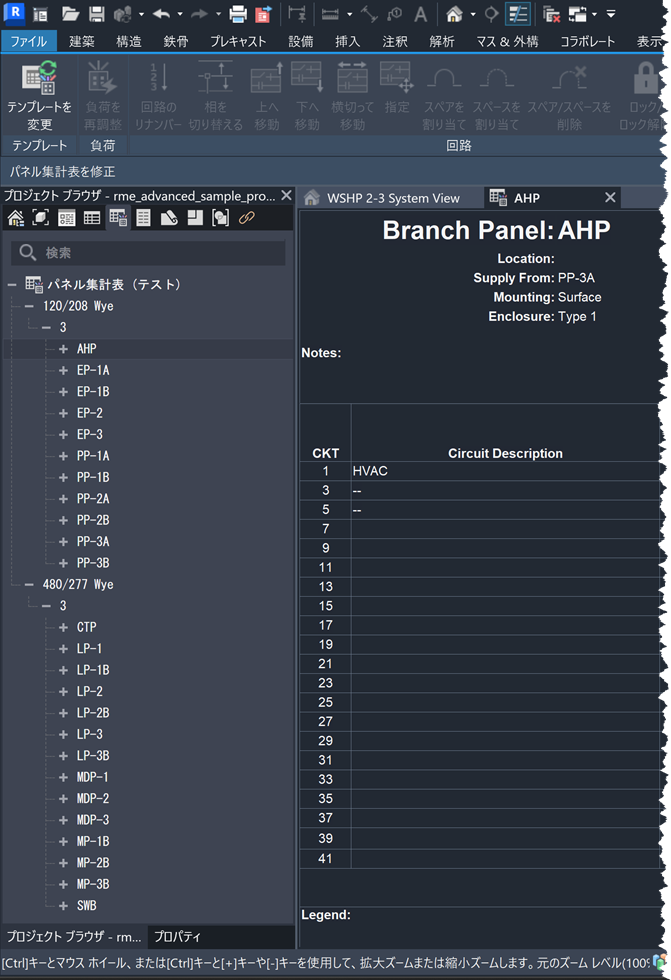Close the AHP view tab

tap(610, 198)
